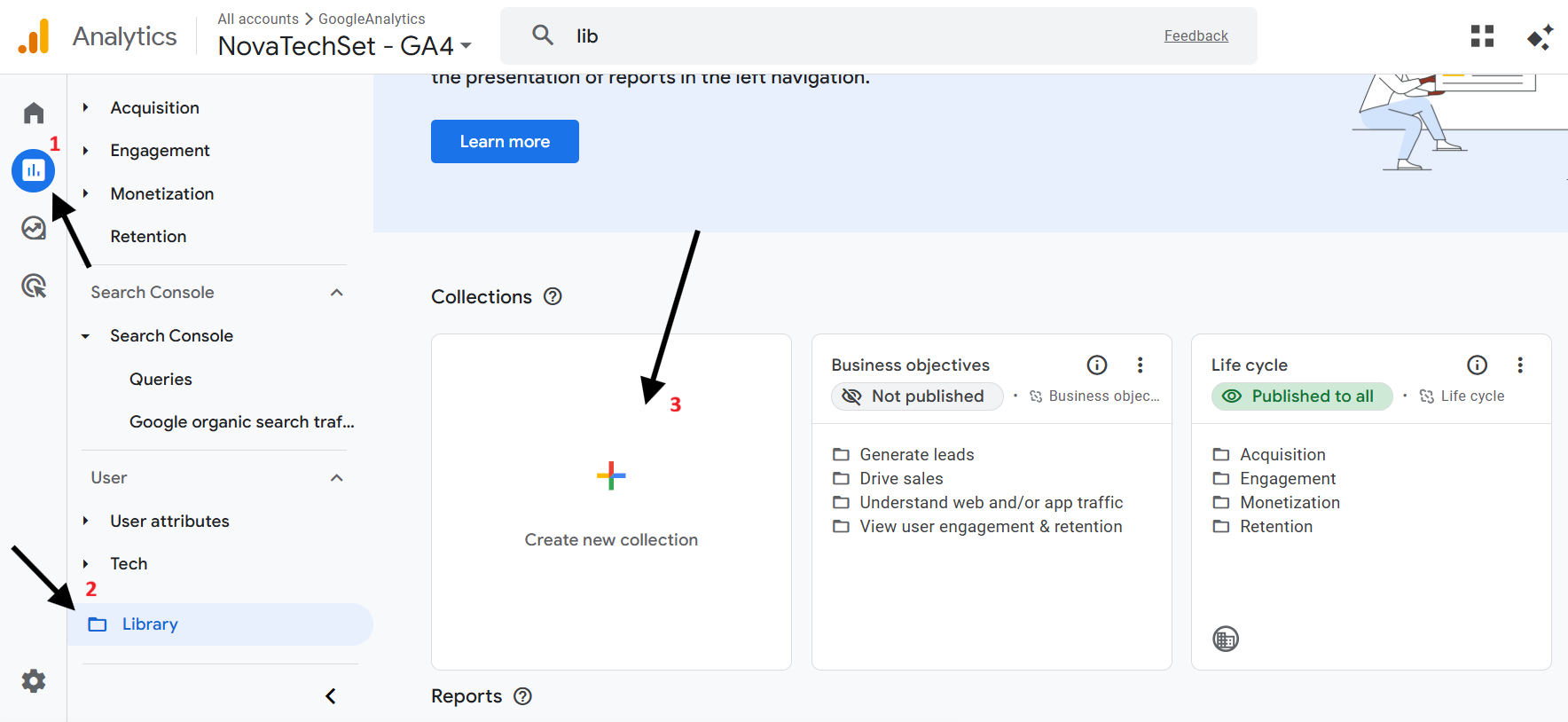This screenshot has height=722, width=1568.
Task: Click the Collections help icon
Action: click(553, 296)
